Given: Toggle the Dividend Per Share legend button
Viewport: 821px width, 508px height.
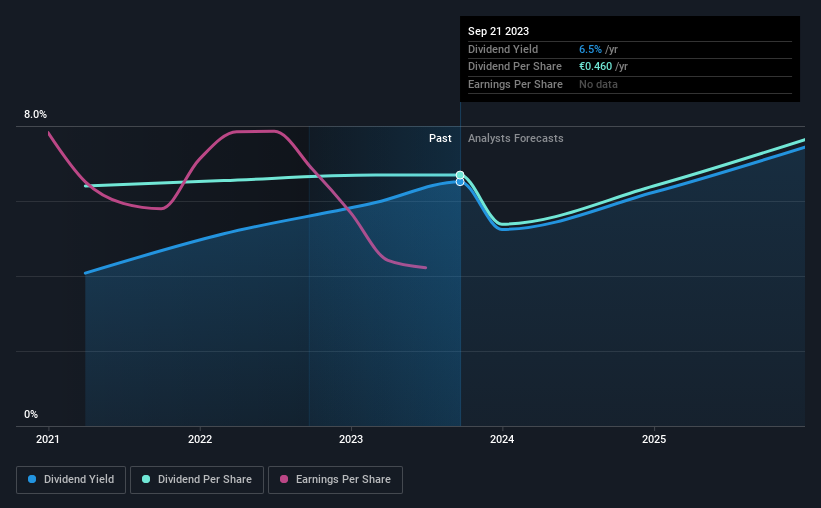Looking at the screenshot, I should point(197,480).
